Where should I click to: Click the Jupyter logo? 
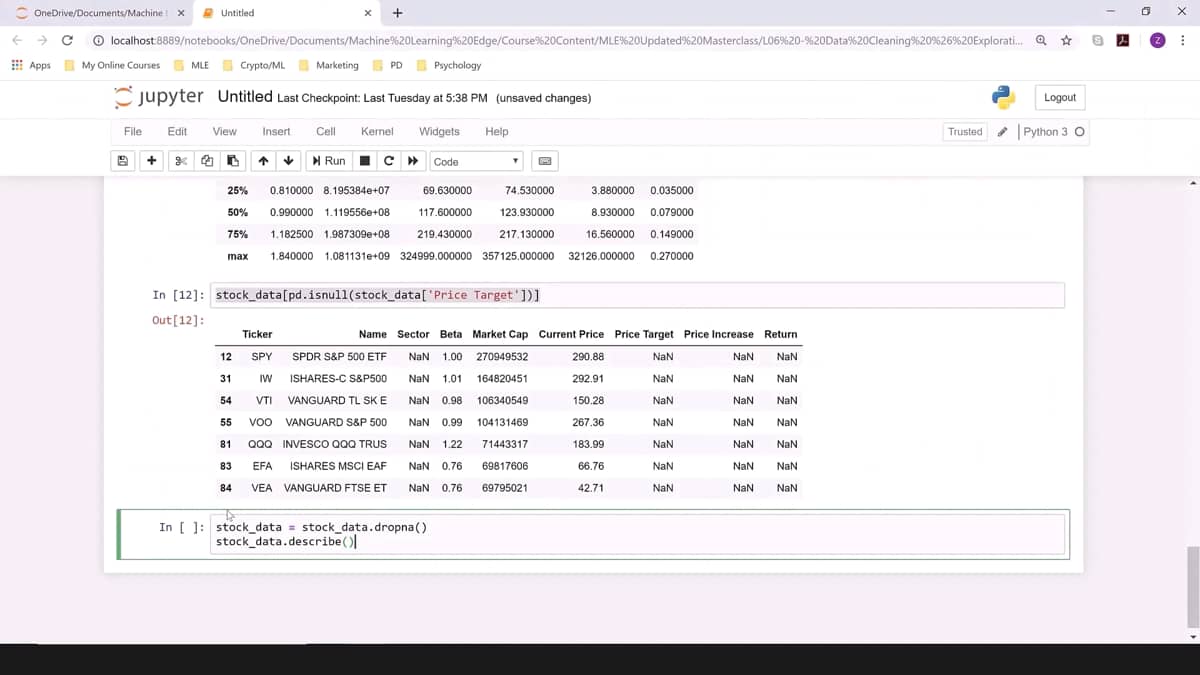coord(159,97)
